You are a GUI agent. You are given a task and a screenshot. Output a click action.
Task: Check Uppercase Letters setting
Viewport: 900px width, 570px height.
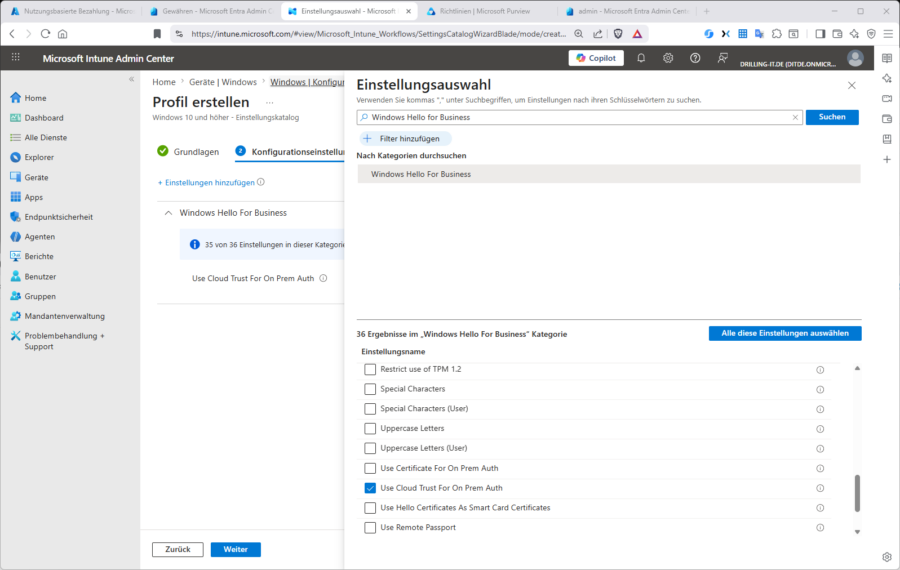(370, 429)
